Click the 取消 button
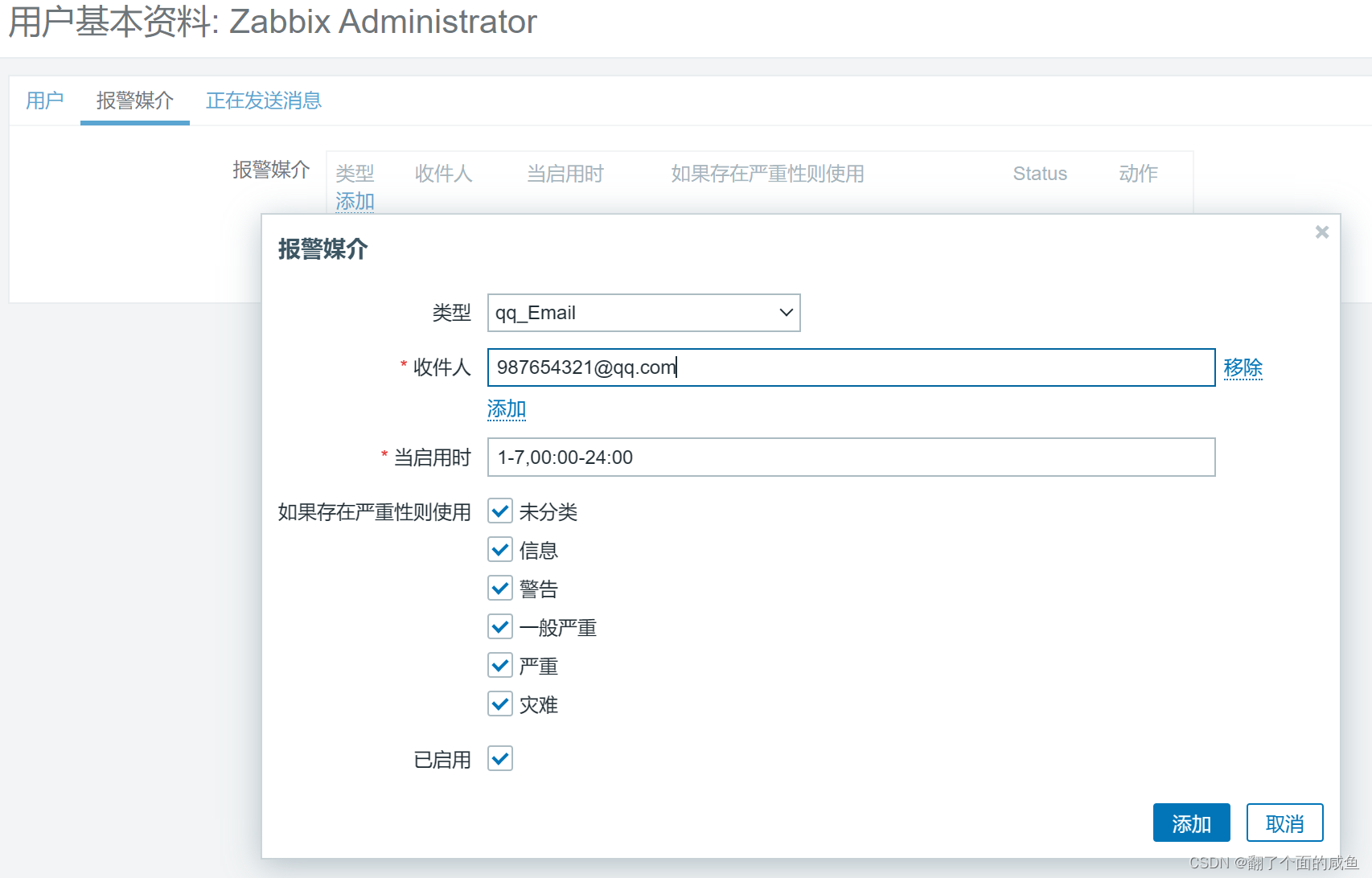Image resolution: width=1372 pixels, height=878 pixels. 1284,823
